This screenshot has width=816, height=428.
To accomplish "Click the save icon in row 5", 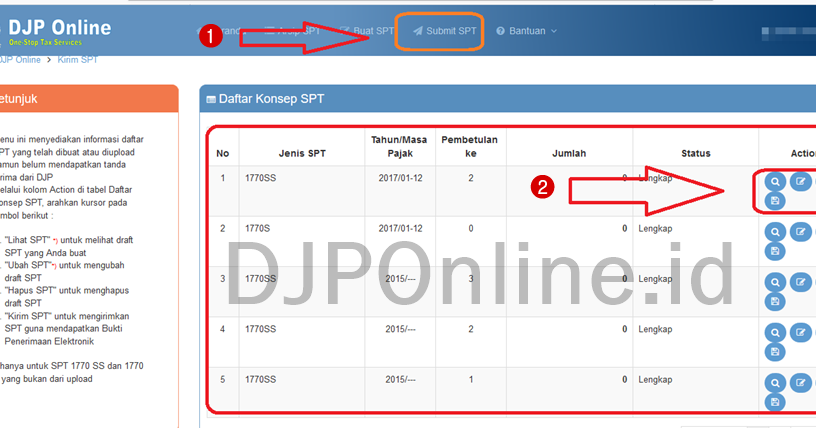I will tap(775, 402).
